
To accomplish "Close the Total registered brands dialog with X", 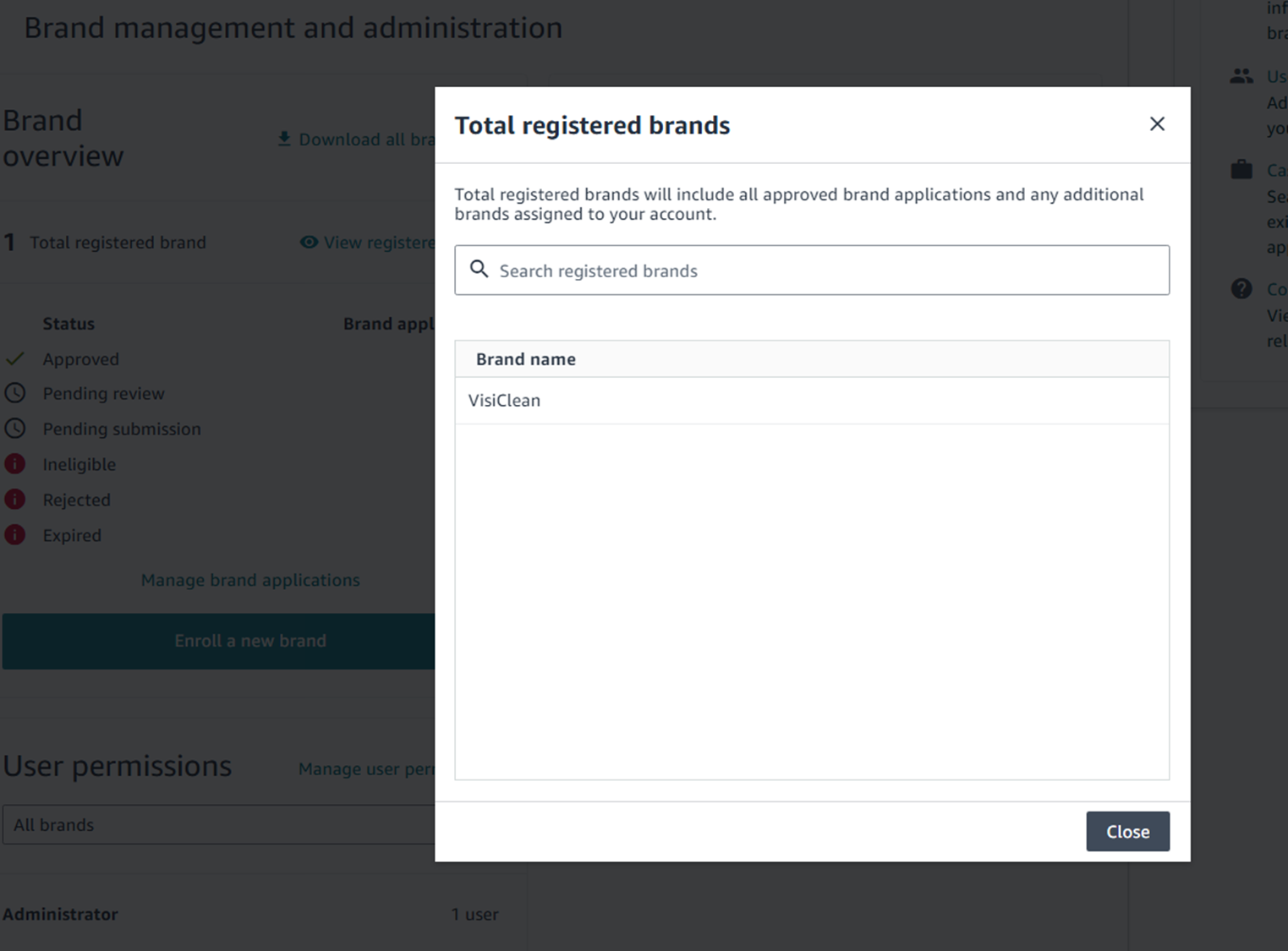I will [x=1157, y=124].
